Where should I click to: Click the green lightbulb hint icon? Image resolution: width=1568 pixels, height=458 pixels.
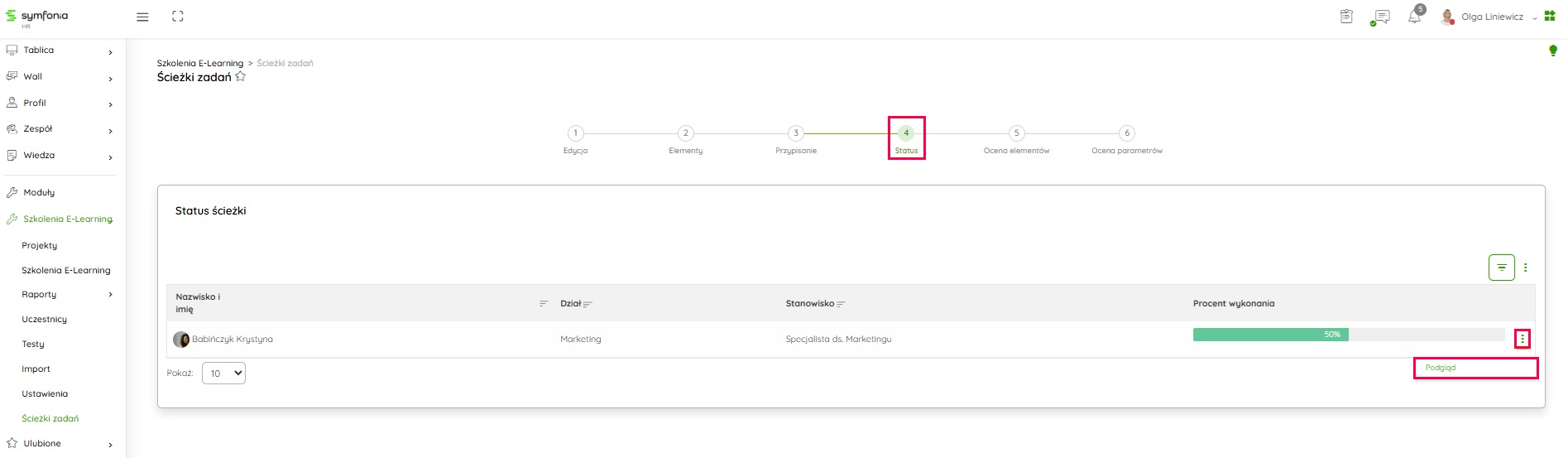1552,51
